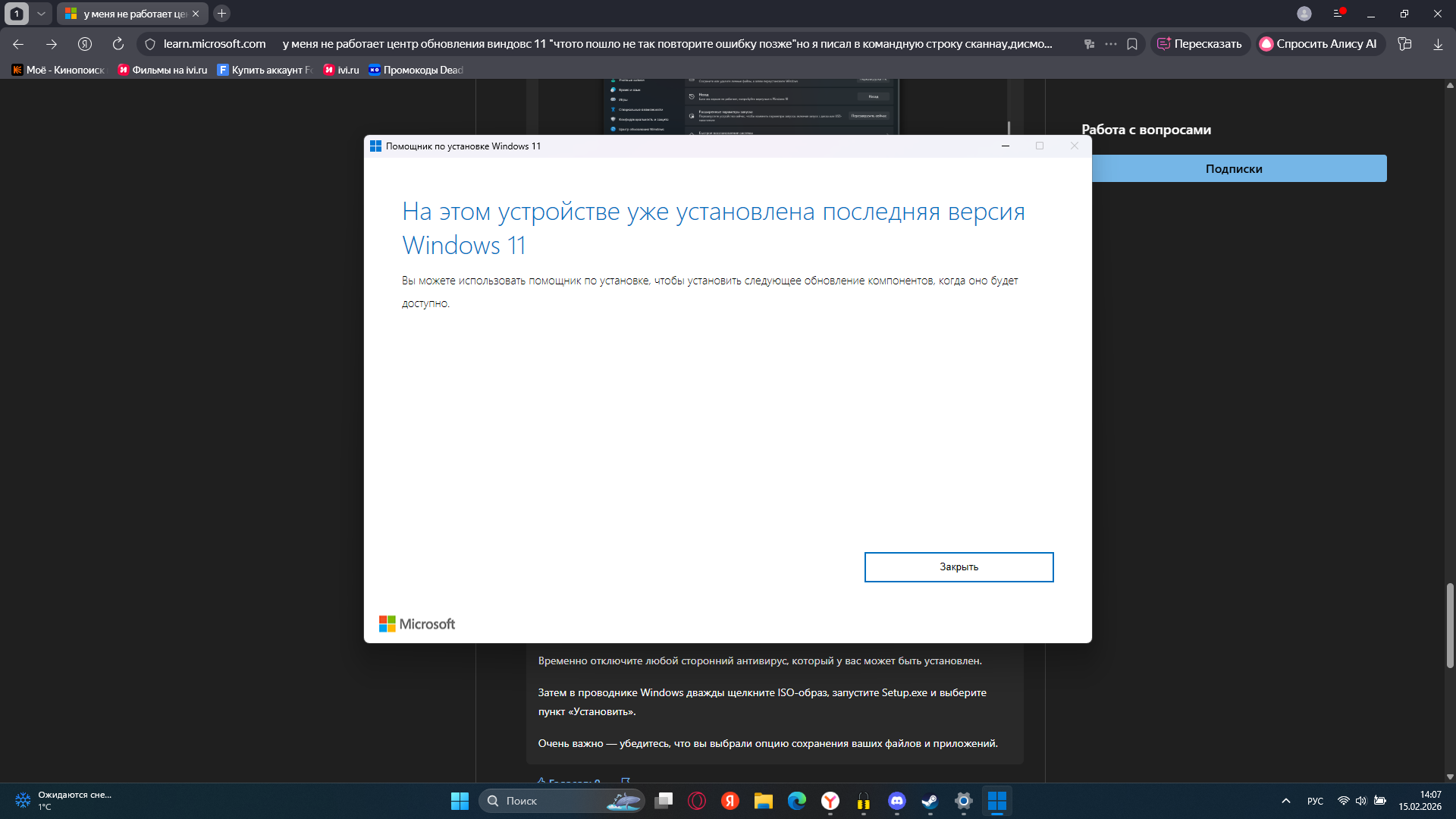
Task: Open the Wi-Fi network tray icon
Action: [1344, 801]
